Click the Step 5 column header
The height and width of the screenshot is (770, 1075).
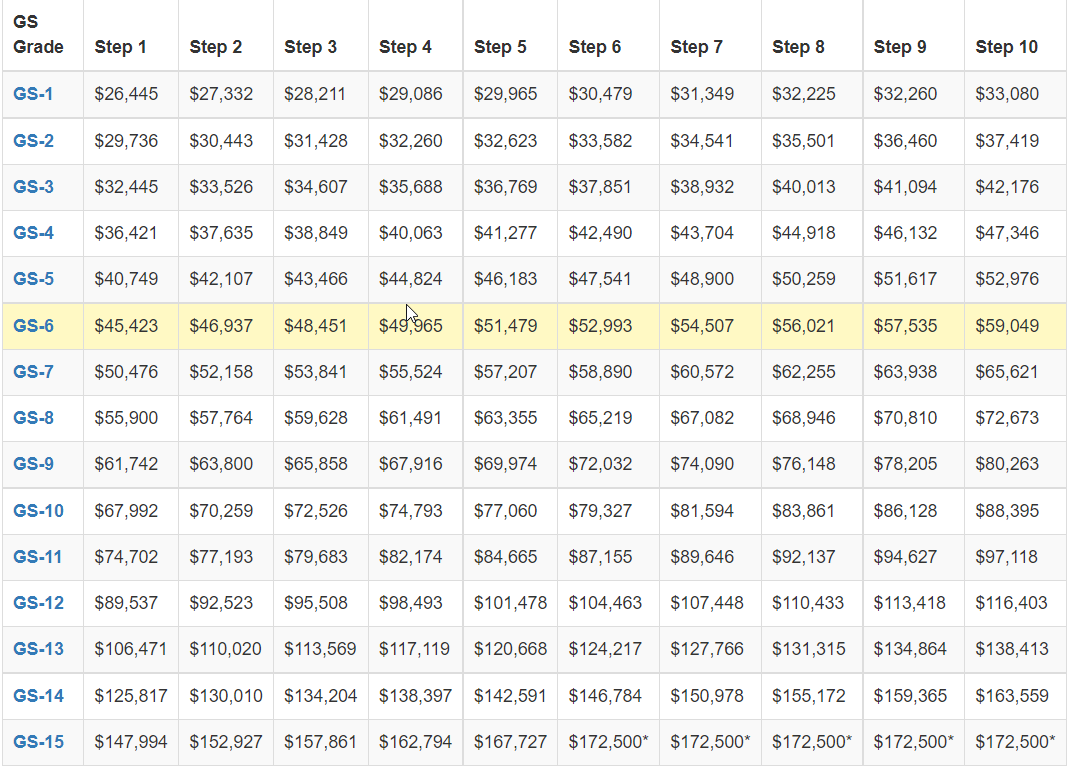500,47
